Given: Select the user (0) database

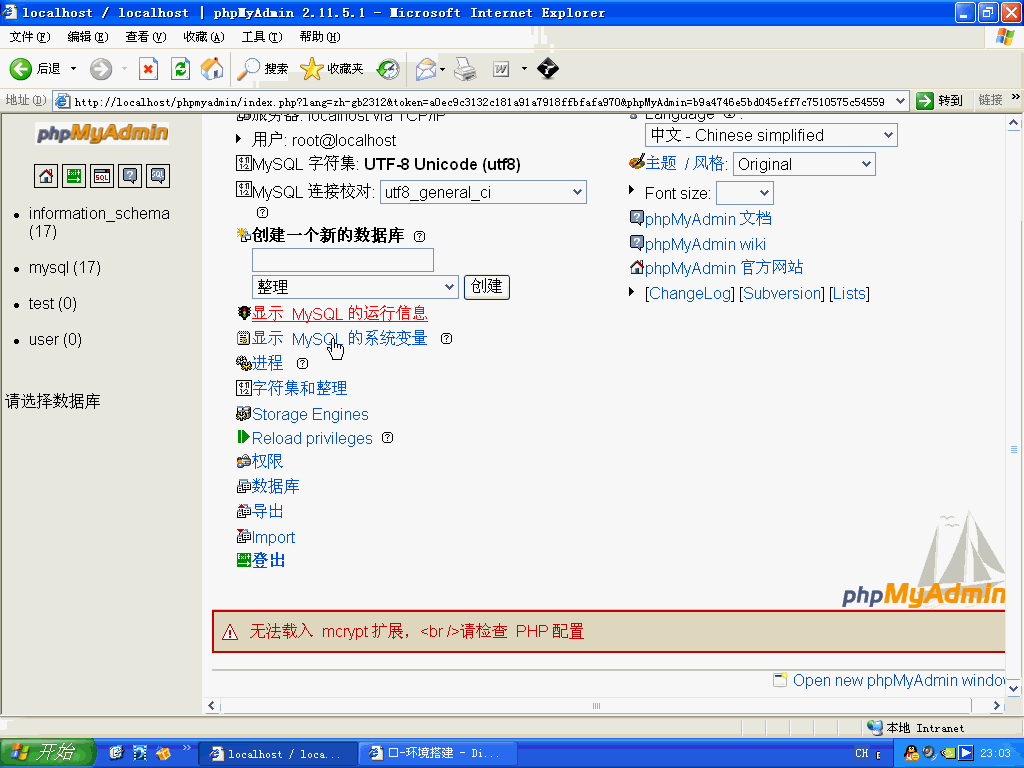Looking at the screenshot, I should [55, 340].
